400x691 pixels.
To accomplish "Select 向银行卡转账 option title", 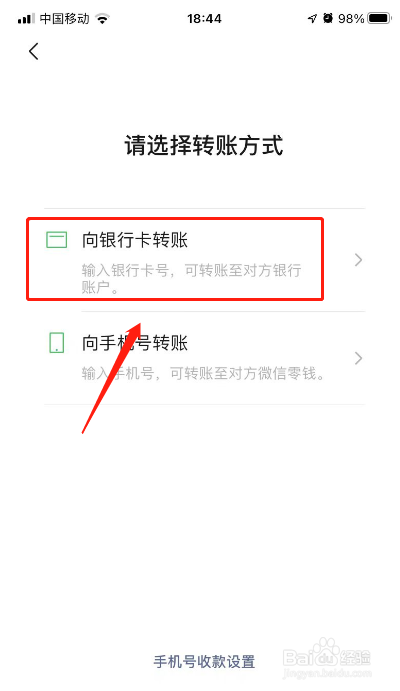I will tap(135, 240).
